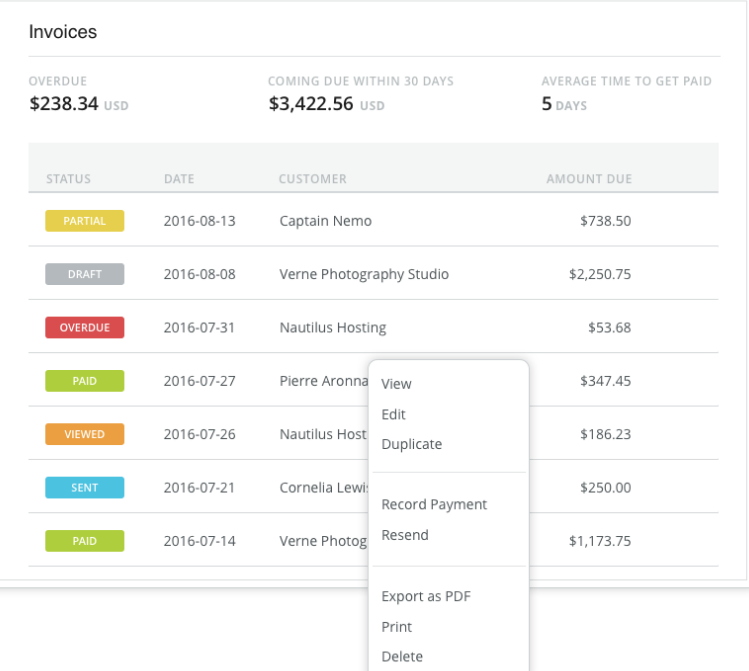Click the red OVERDUE status badge
Viewport: 749px width, 671px height.
tap(85, 327)
